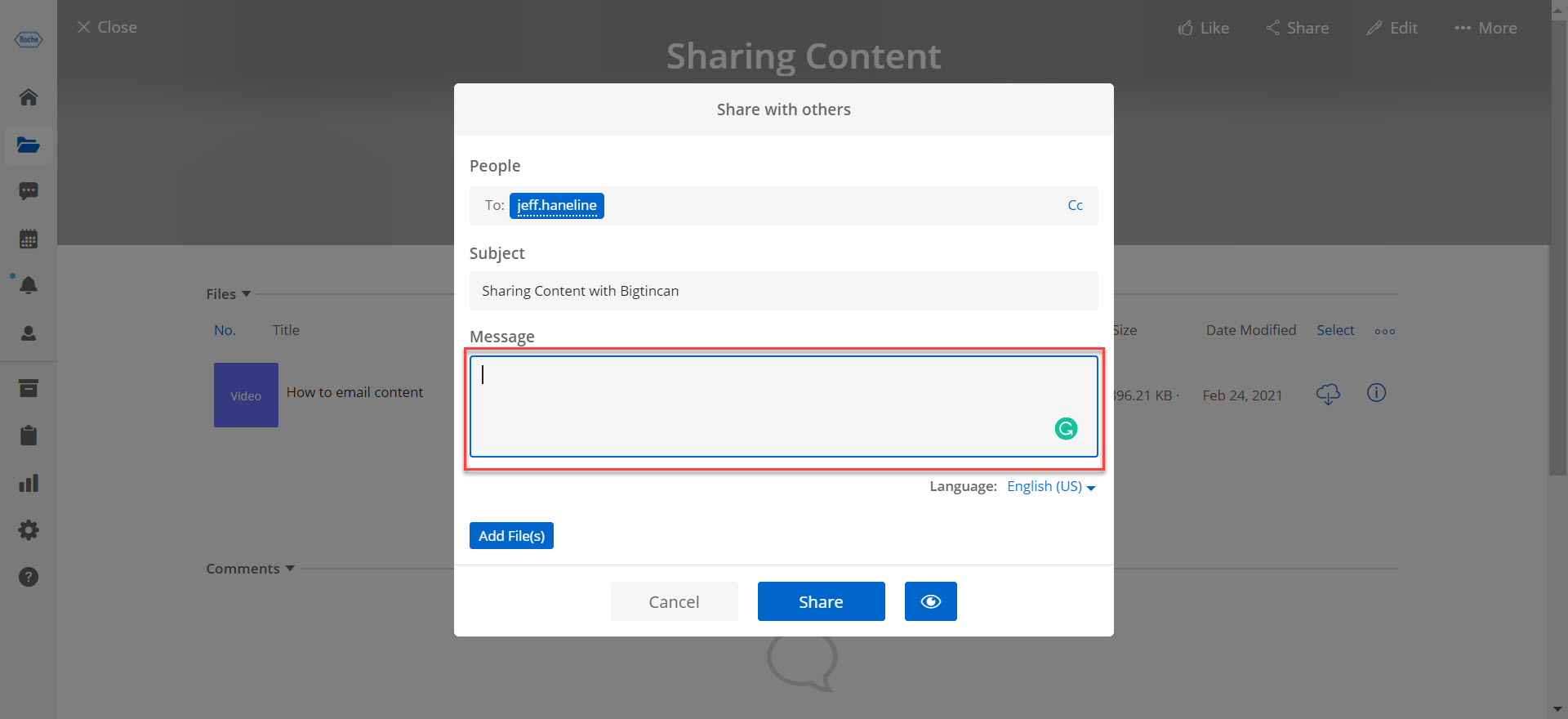The width and height of the screenshot is (1568, 719).
Task: Click the Title column header
Action: tap(286, 330)
